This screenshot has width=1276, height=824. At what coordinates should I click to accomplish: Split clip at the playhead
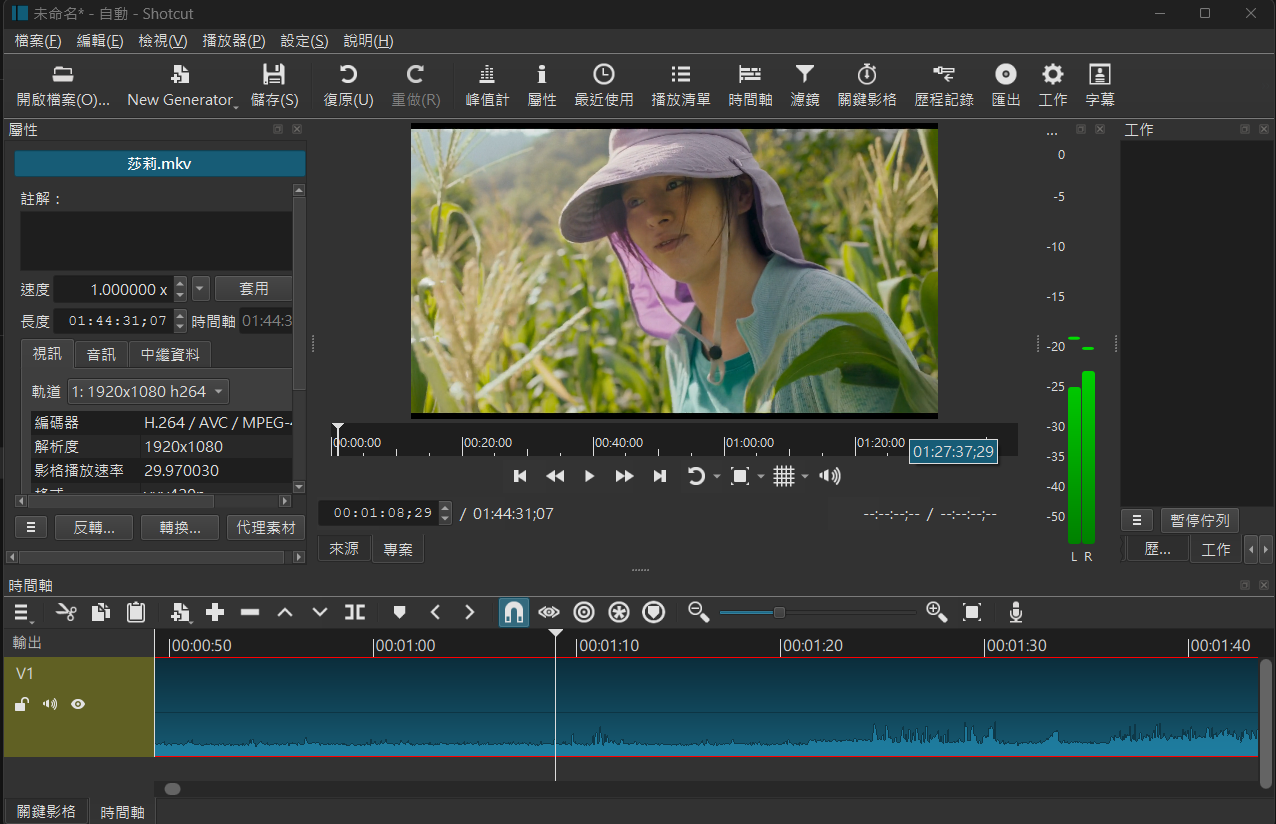[x=355, y=612]
